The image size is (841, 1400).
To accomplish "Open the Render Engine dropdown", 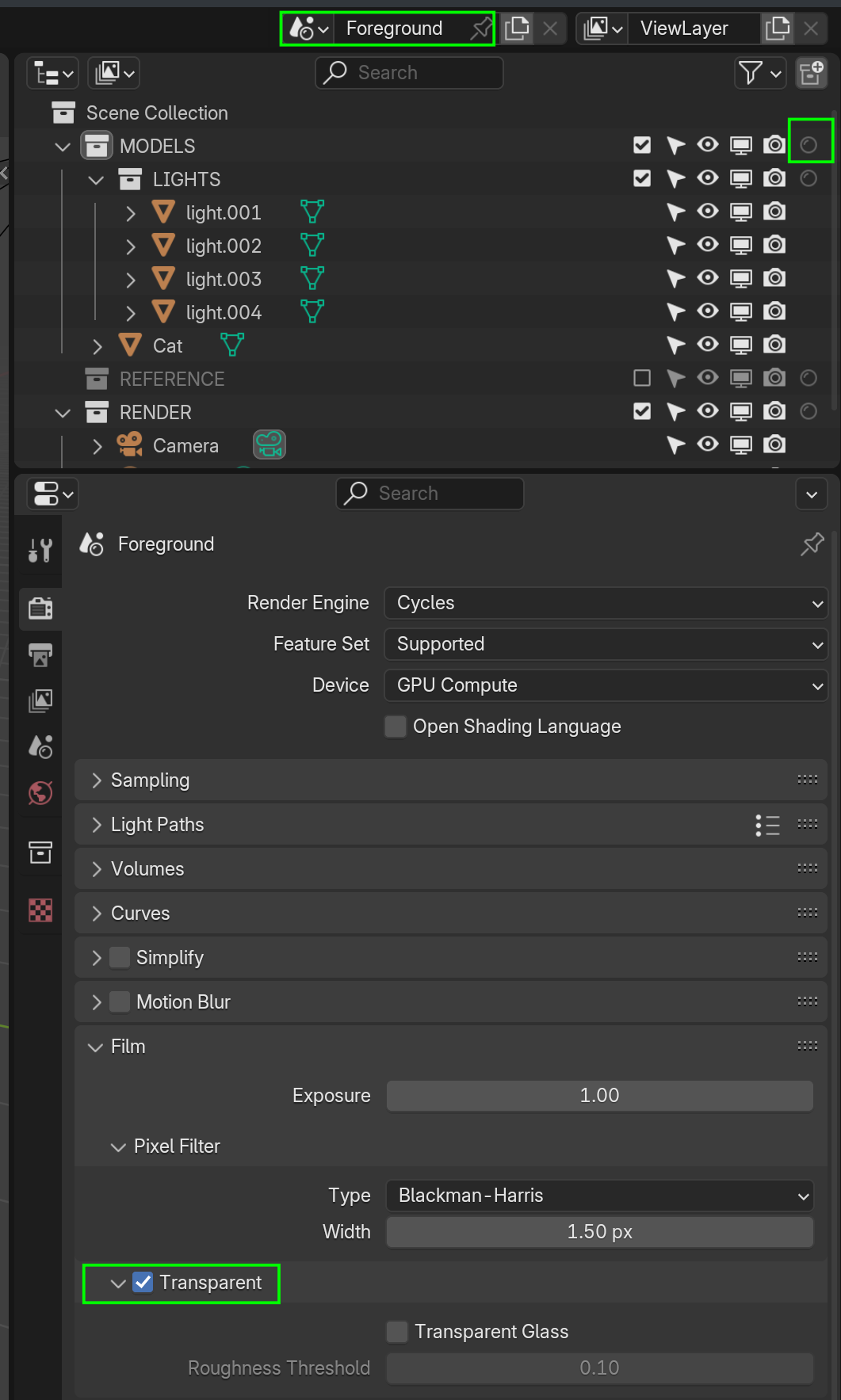I will tap(606, 603).
